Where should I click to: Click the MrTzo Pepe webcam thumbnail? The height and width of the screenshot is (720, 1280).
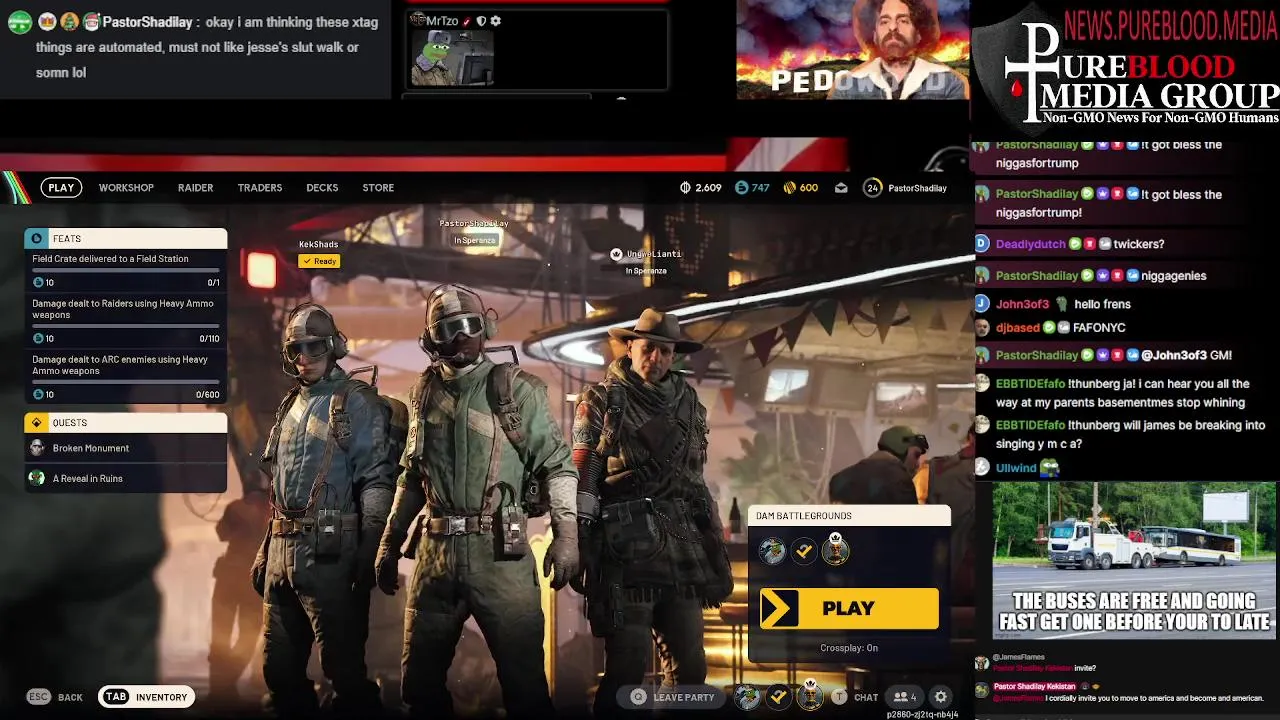[452, 58]
